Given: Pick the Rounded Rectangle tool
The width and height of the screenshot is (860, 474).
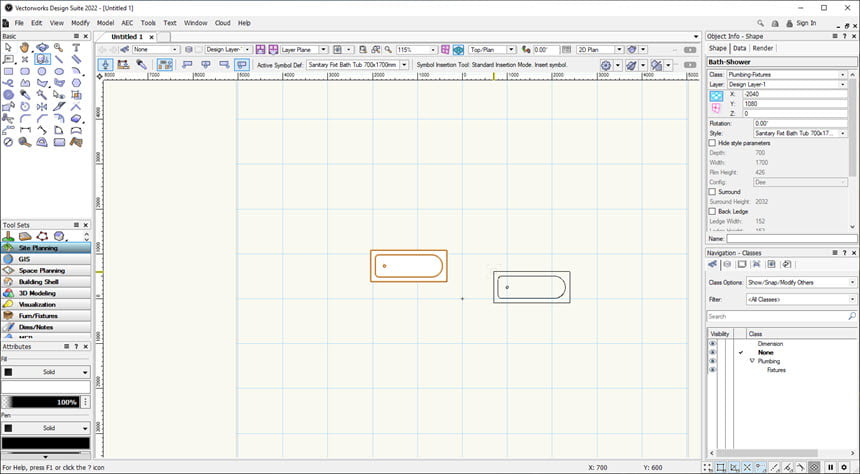Looking at the screenshot, I should [x=25, y=71].
